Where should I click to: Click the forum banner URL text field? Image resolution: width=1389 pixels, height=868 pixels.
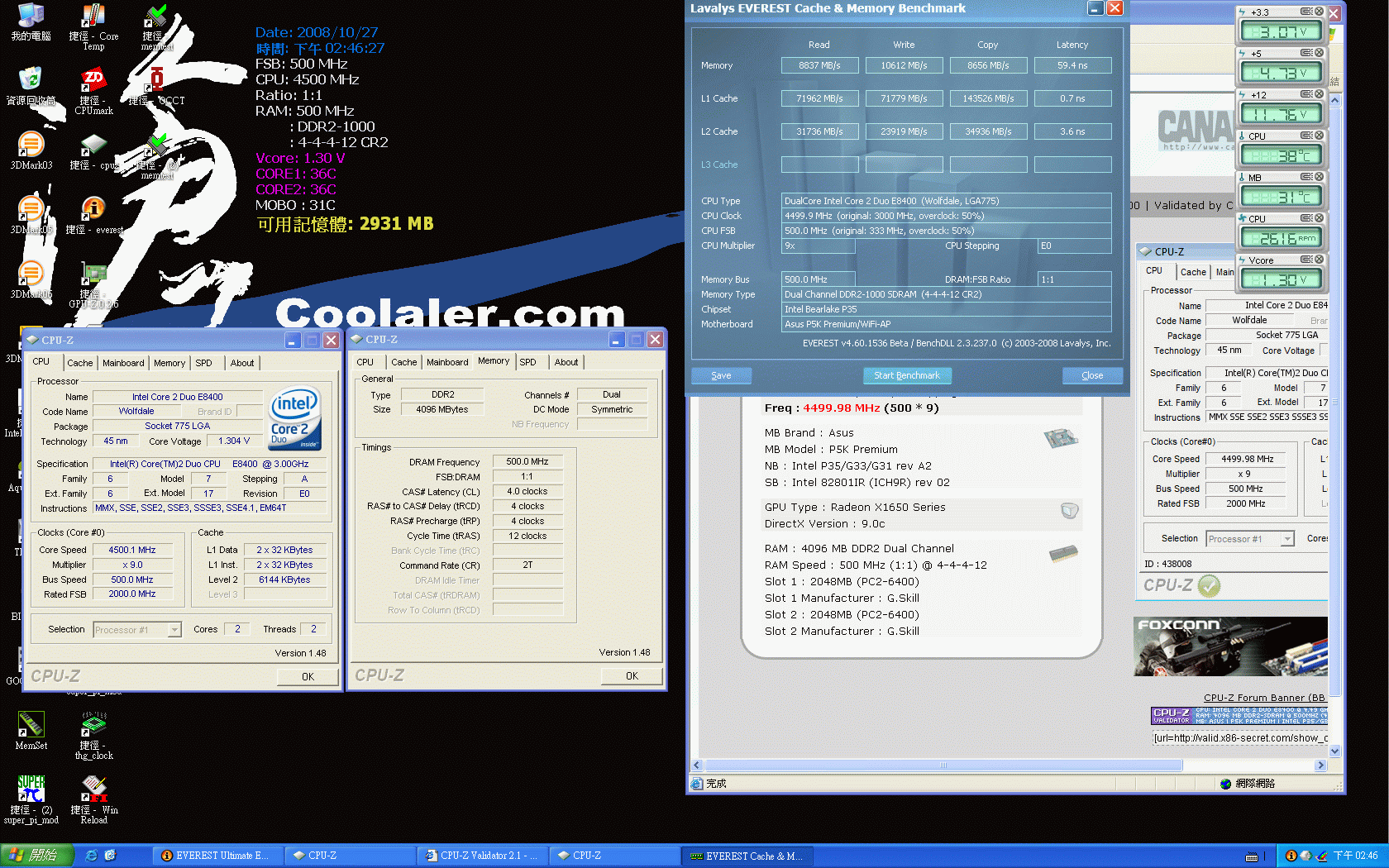click(x=1239, y=738)
